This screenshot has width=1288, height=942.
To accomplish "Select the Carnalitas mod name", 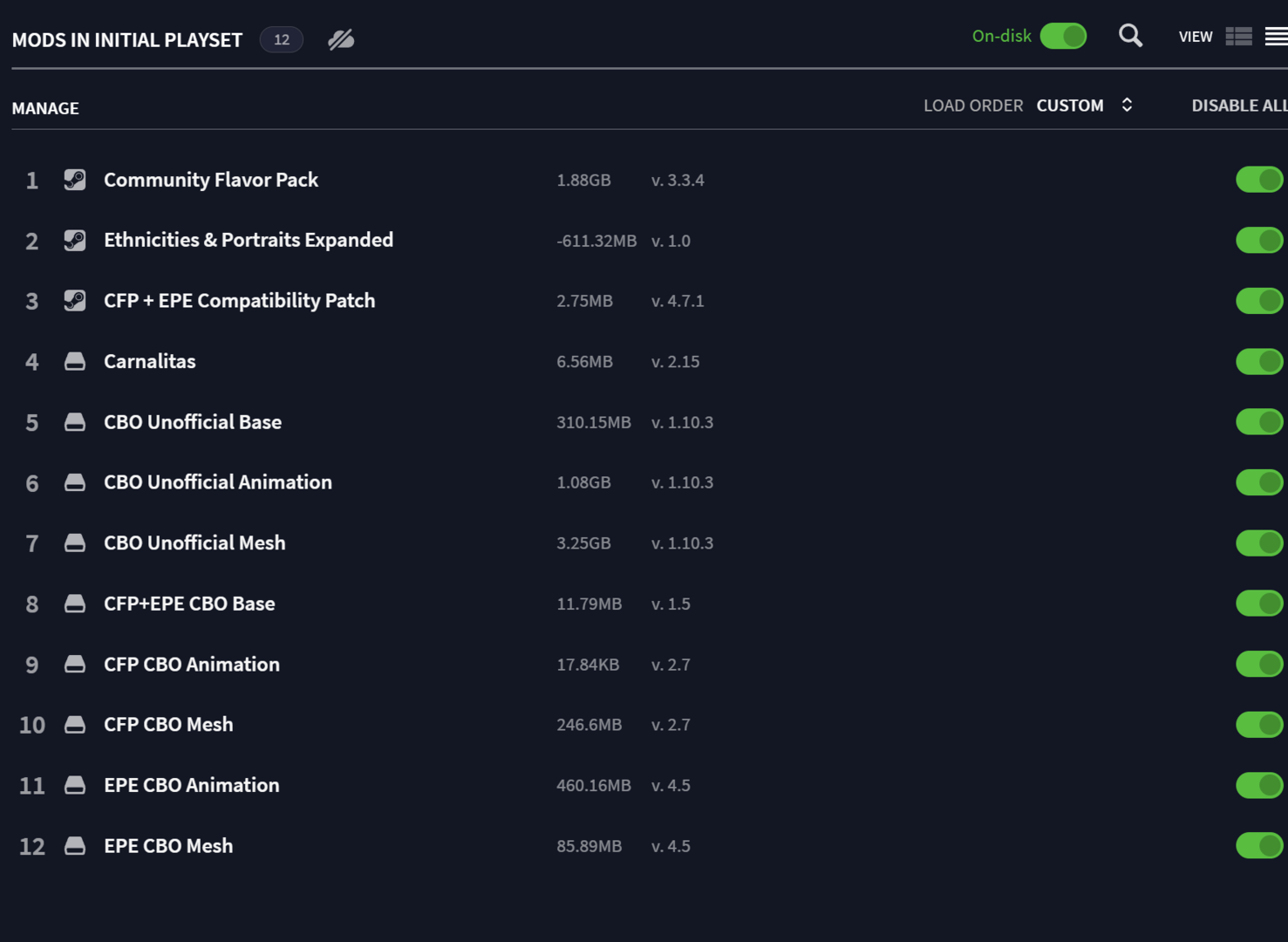I will coord(150,361).
